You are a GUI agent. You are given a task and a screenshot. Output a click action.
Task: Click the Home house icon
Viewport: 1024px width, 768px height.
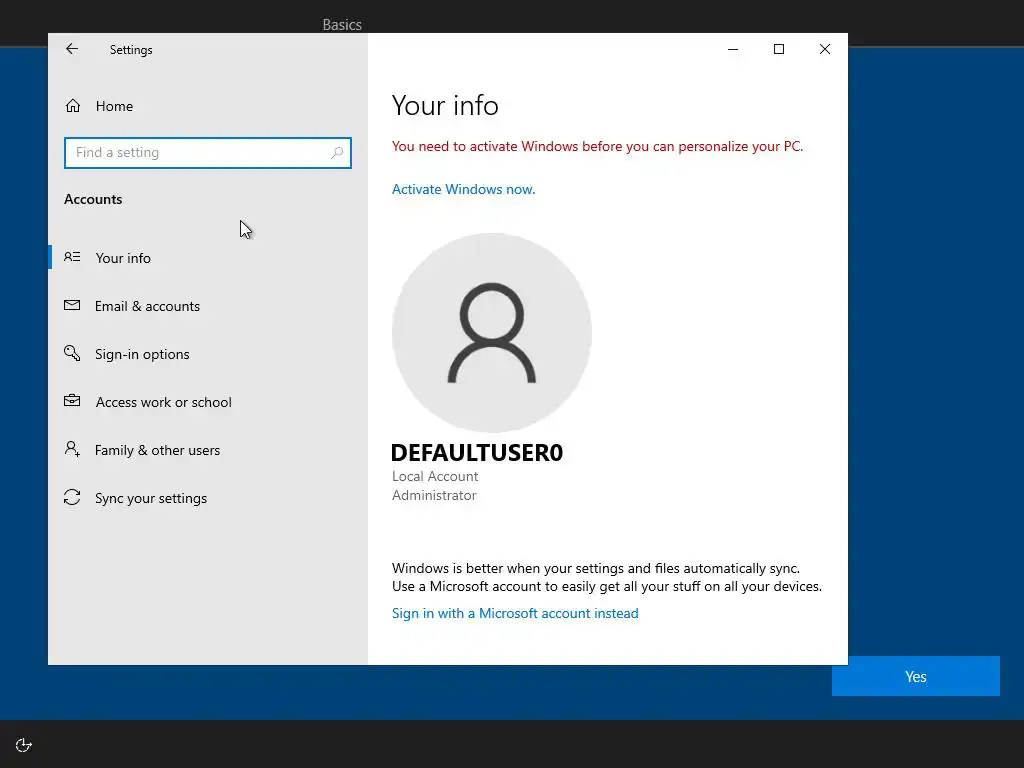coord(72,106)
